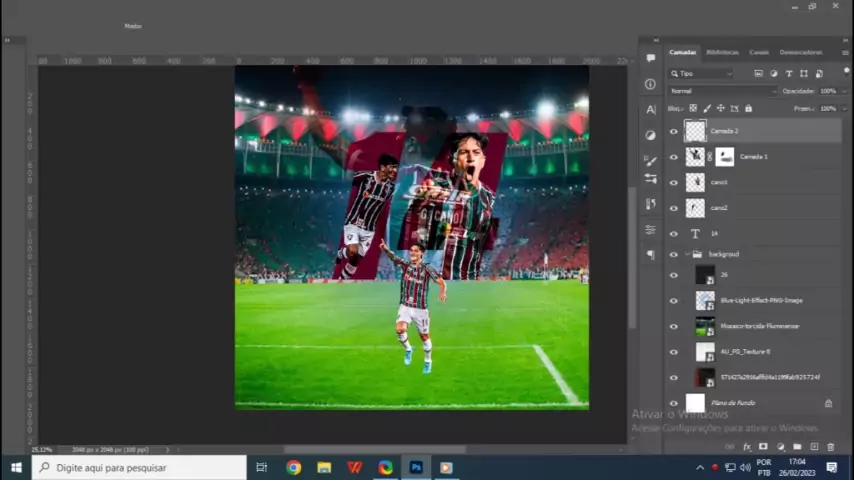Collapse the backgroud layer group

click(x=687, y=255)
